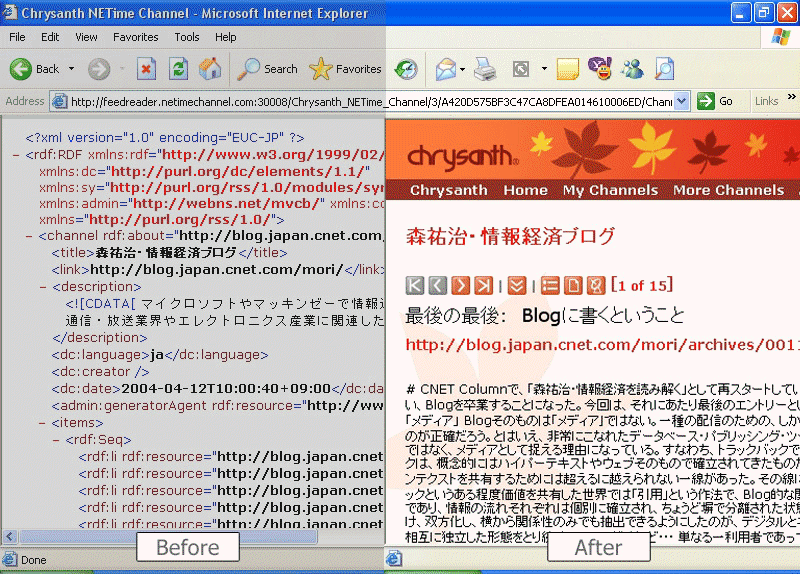The height and width of the screenshot is (574, 800).
Task: Refresh the page using the Refresh icon
Action: click(x=178, y=69)
